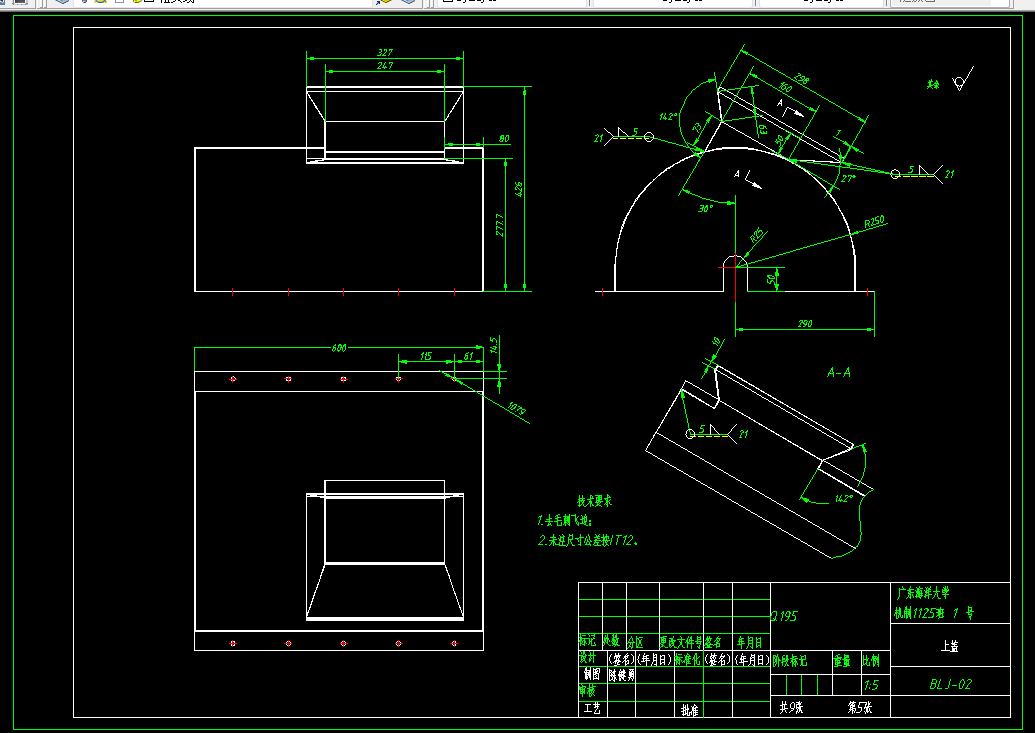This screenshot has width=1035, height=733.
Task: Click the 标记 cell in title block
Action: point(587,641)
